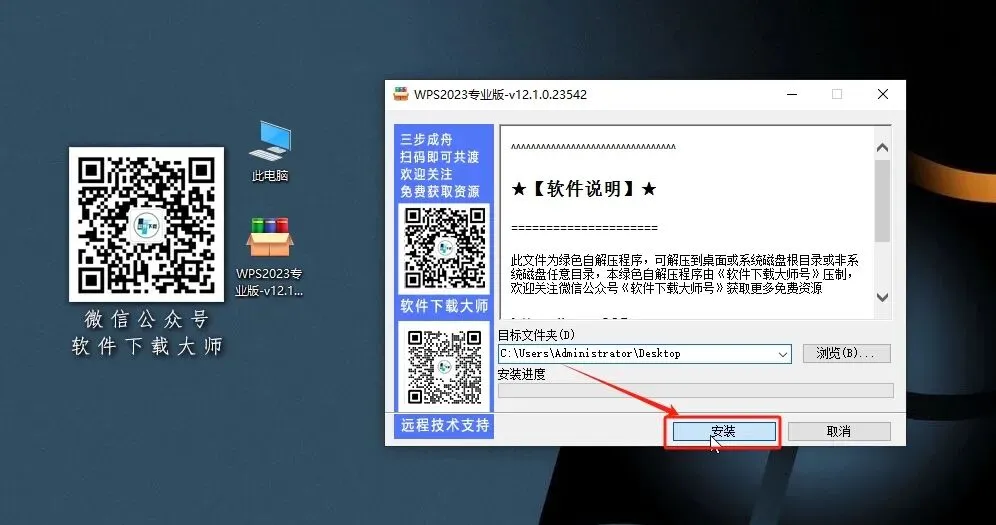Click the 三步成舟 text in the sidebar

426,140
